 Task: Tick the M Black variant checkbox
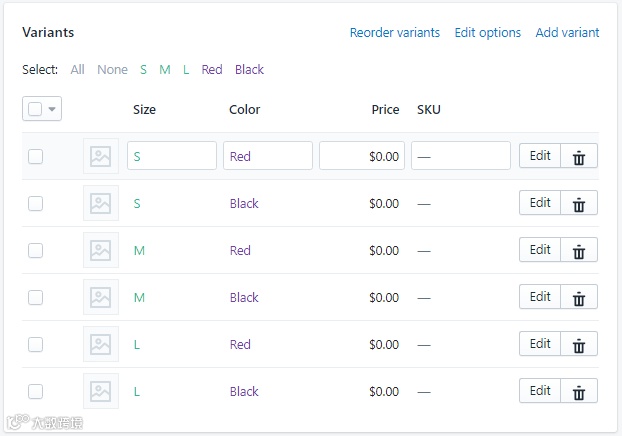coord(36,297)
